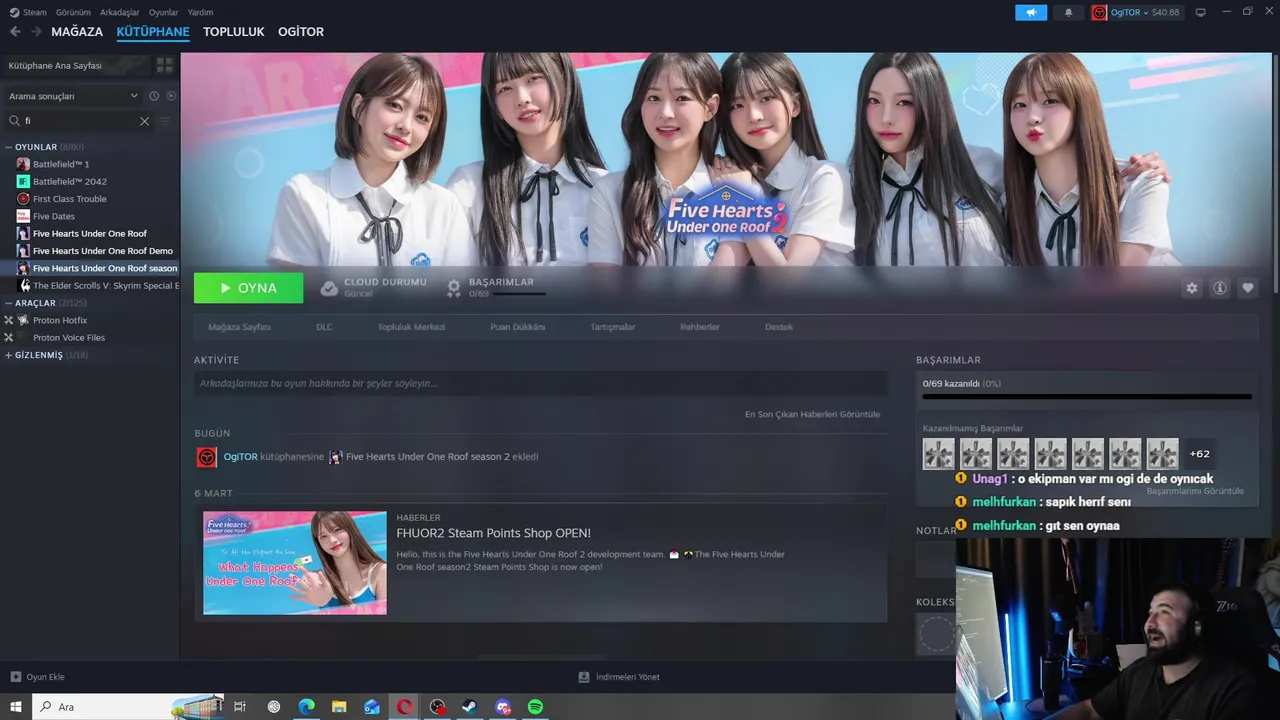Open Microsoft Edge from the taskbar
Image resolution: width=1280 pixels, height=720 pixels.
click(x=306, y=707)
